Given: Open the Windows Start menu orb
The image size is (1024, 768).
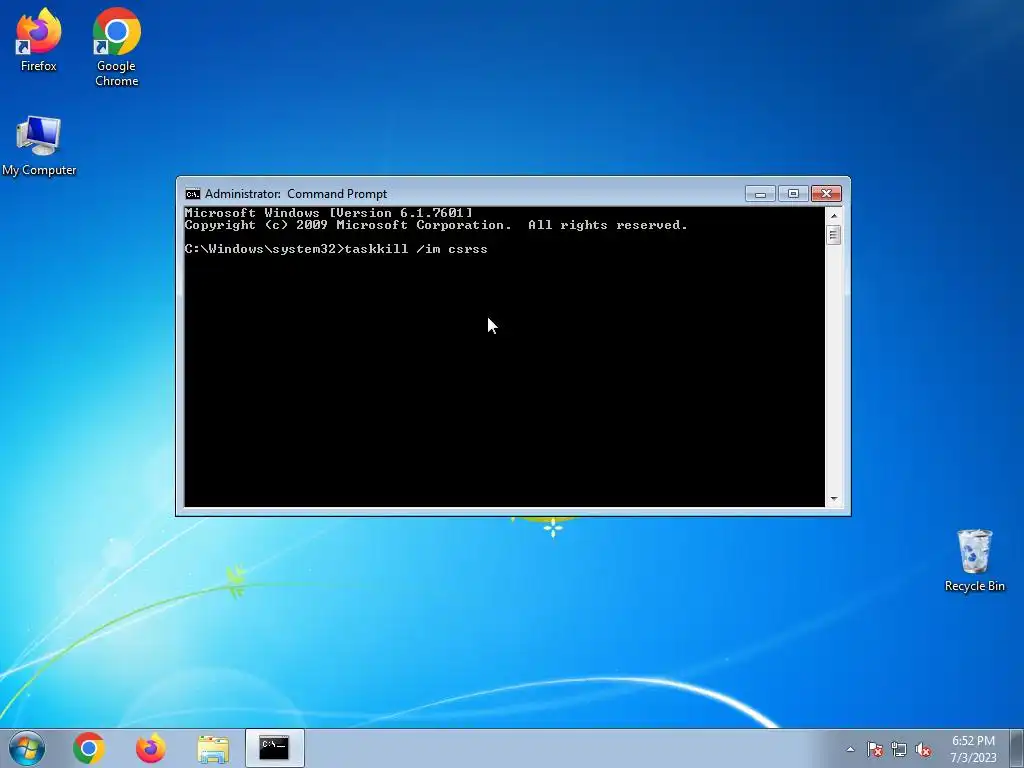Looking at the screenshot, I should (27, 748).
